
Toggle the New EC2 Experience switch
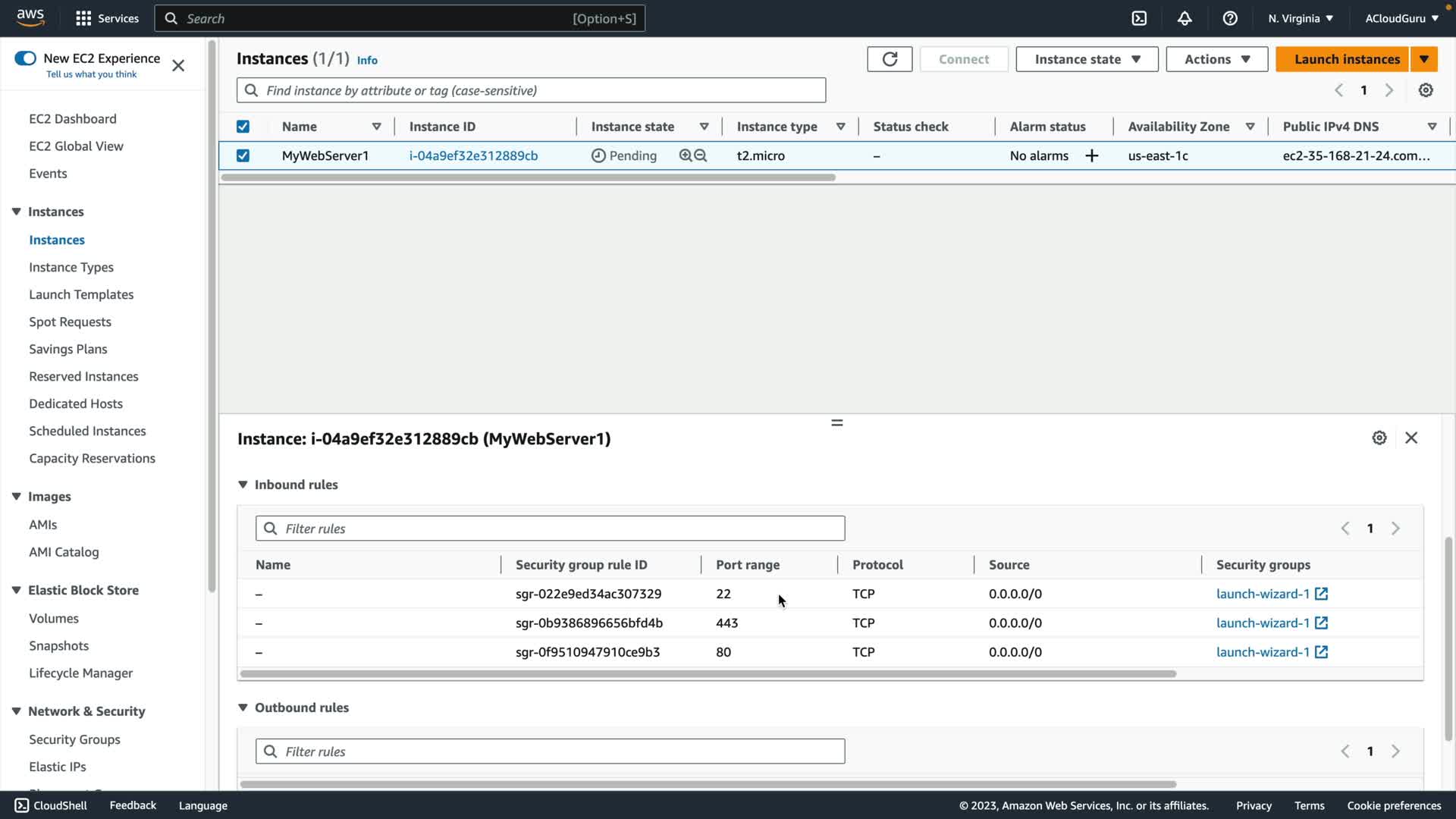click(x=25, y=58)
